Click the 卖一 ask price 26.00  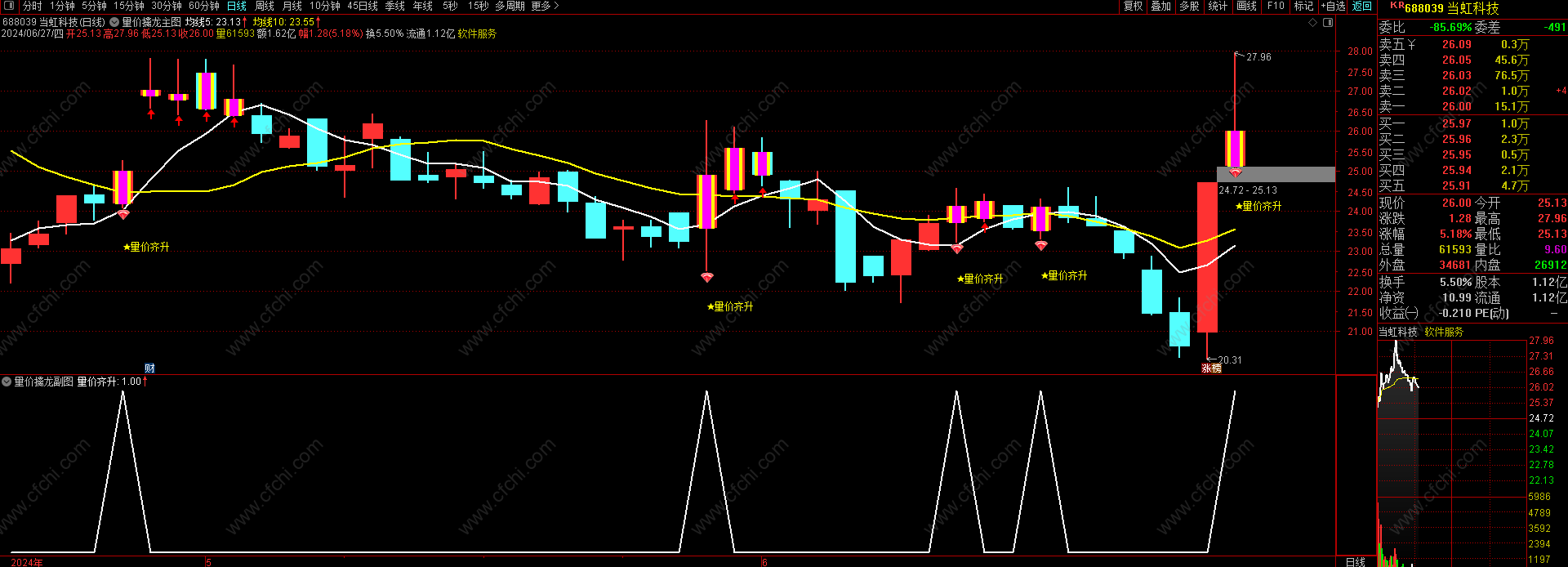(1456, 106)
